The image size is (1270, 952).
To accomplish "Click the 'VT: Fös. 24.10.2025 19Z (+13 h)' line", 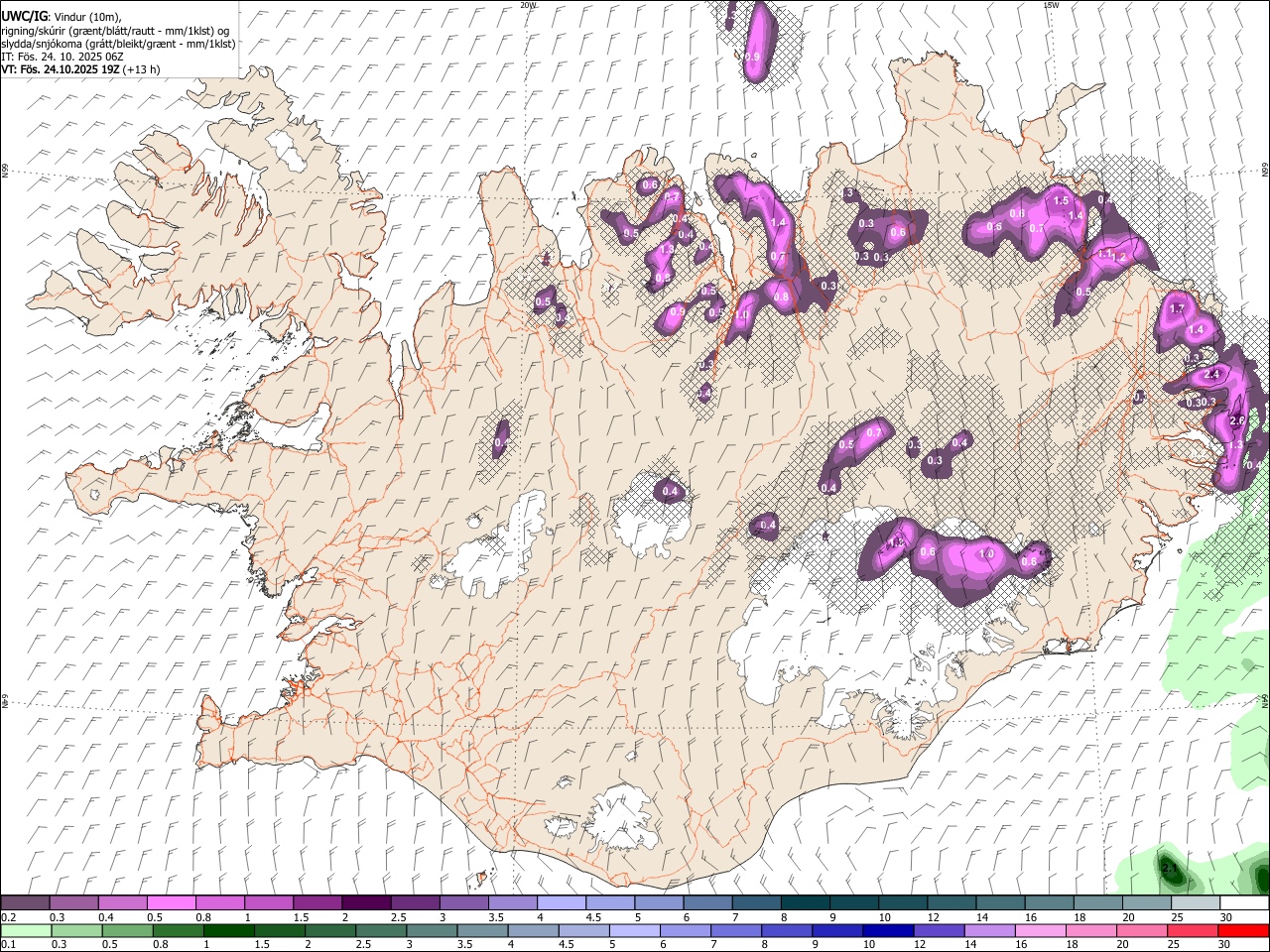I will pos(81,69).
